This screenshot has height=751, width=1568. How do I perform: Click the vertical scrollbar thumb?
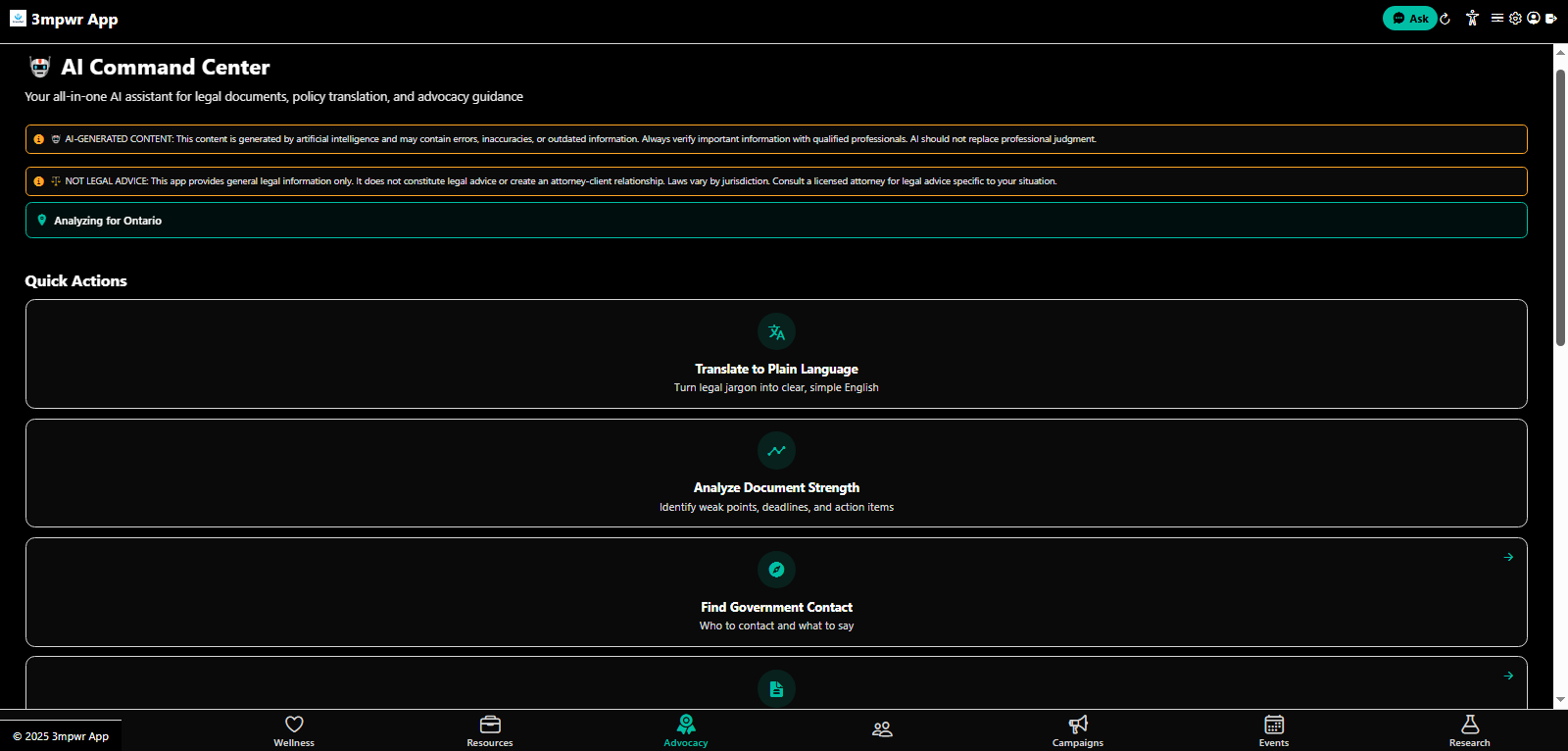pos(1560,208)
